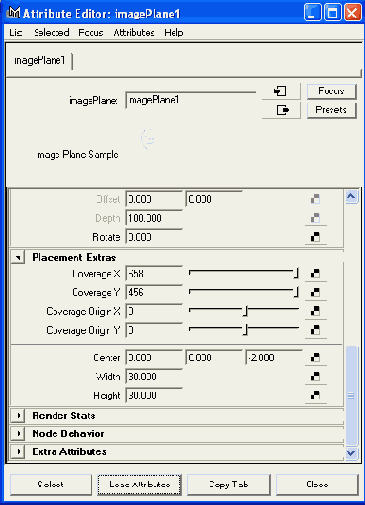Minimize the Attribute Editor window
The image size is (365, 505).
(x=312, y=13)
